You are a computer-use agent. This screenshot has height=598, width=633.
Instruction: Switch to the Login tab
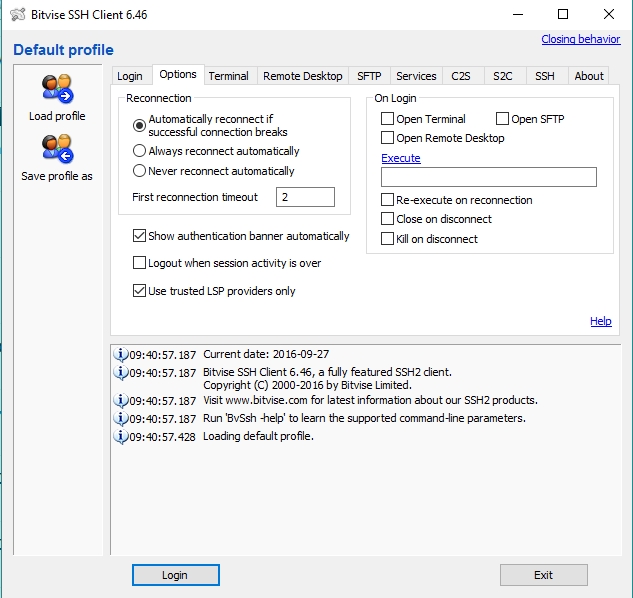pyautogui.click(x=130, y=76)
